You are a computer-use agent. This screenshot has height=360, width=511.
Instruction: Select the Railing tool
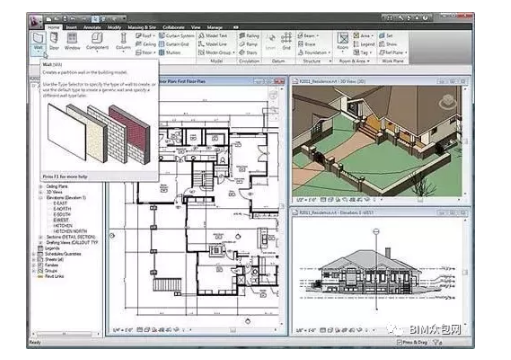(249, 36)
